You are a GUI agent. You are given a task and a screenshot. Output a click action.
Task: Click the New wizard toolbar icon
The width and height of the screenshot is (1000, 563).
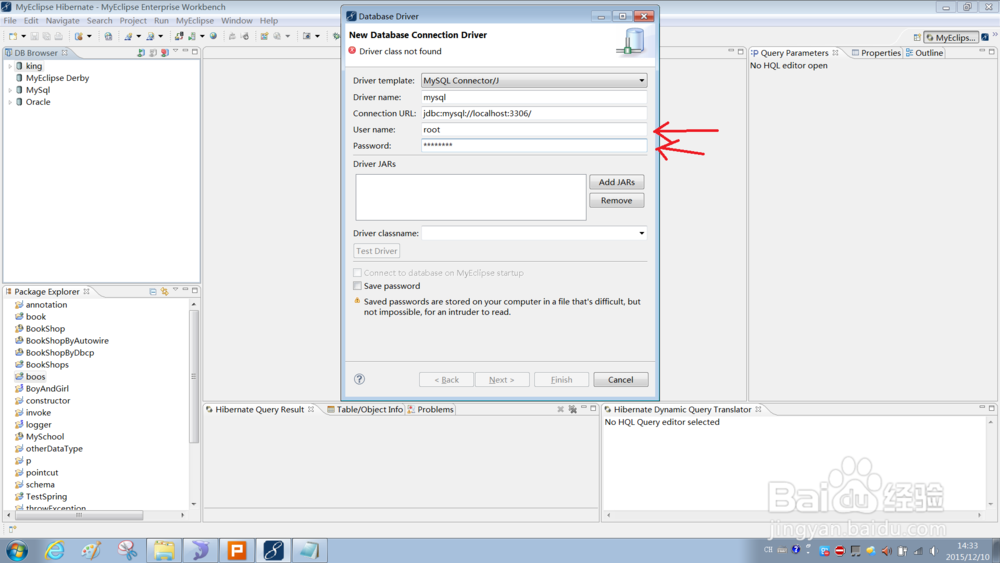tap(13, 36)
